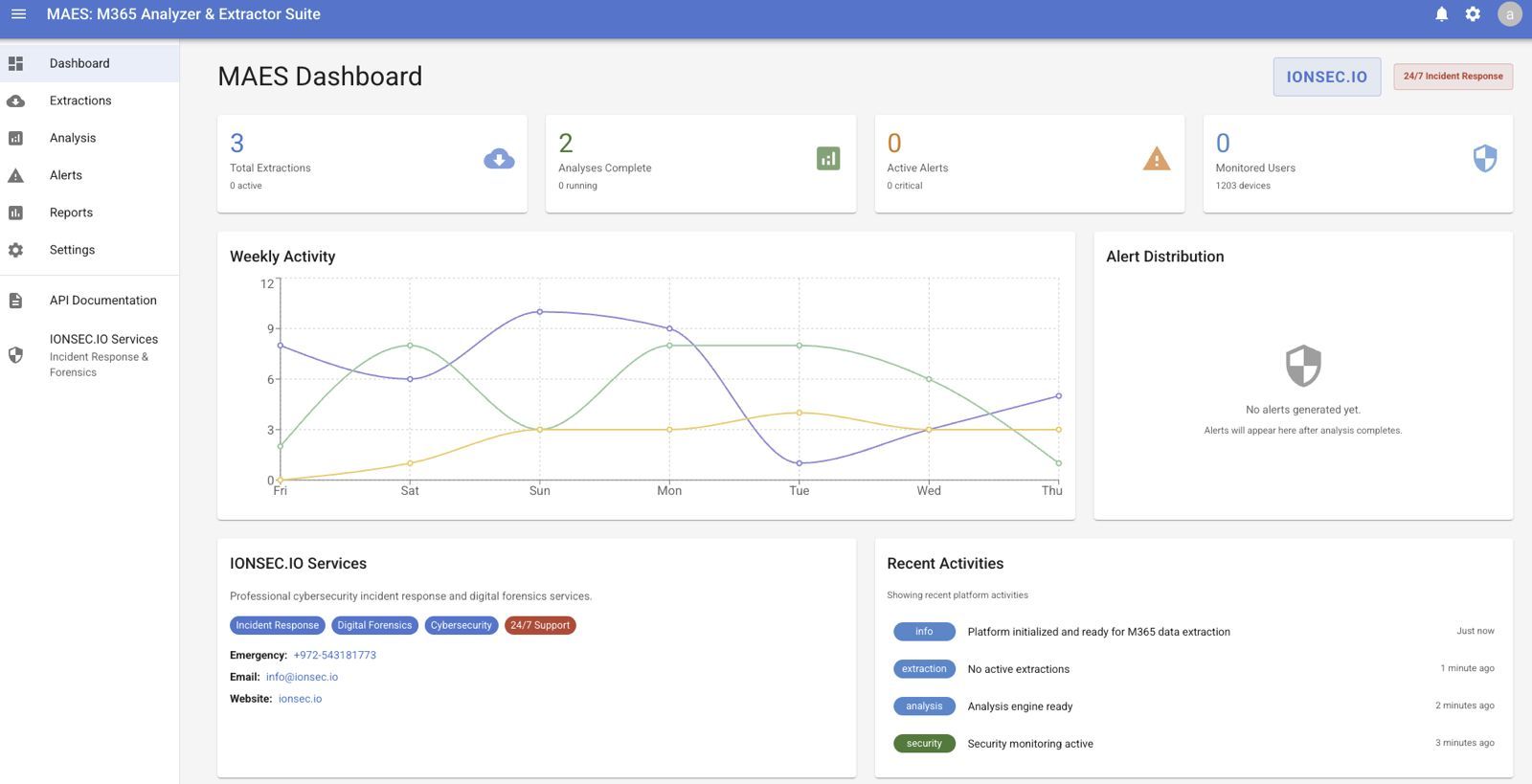Click cloud download icon on Total Extractions card
Screen dimensions: 1532x784
(x=499, y=159)
